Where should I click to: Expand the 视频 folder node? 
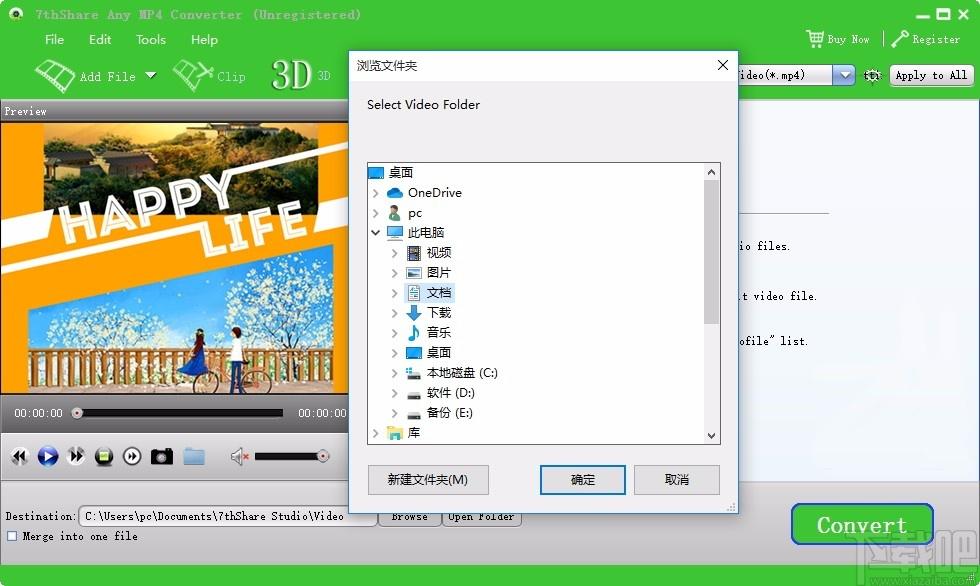(x=394, y=253)
